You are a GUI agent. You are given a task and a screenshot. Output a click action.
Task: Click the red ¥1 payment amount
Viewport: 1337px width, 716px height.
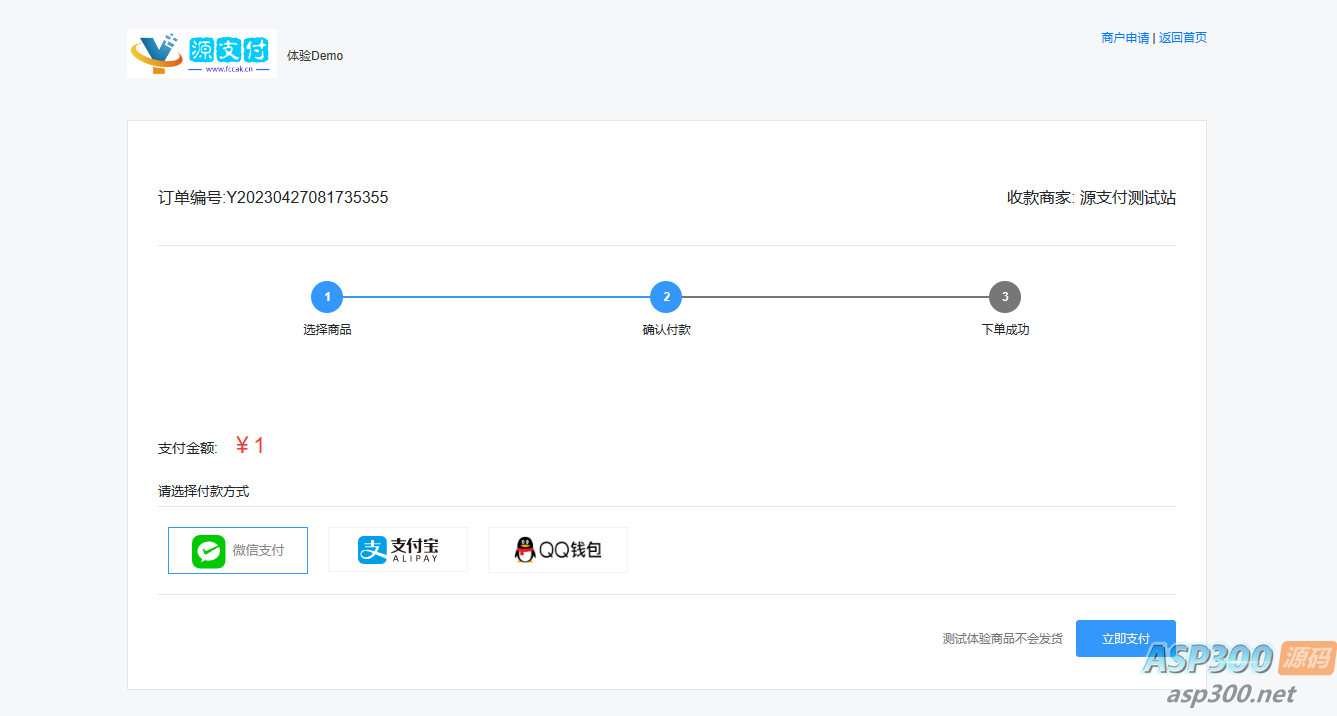pyautogui.click(x=250, y=446)
